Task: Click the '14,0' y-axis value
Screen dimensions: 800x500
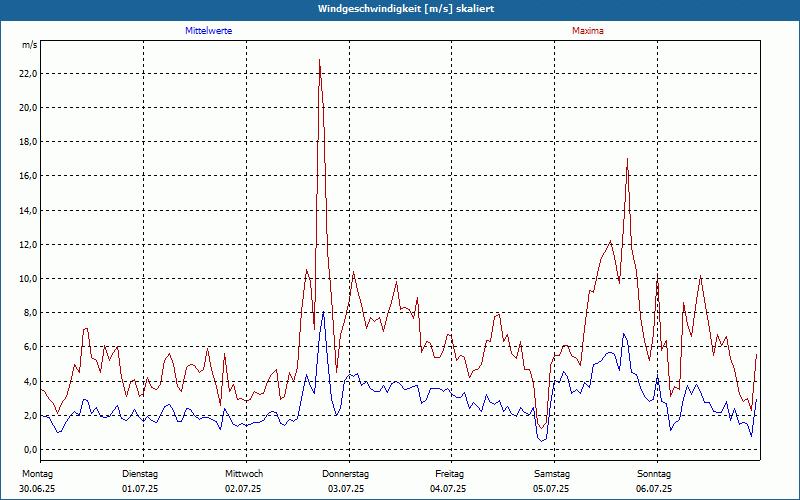Action: [x=28, y=210]
